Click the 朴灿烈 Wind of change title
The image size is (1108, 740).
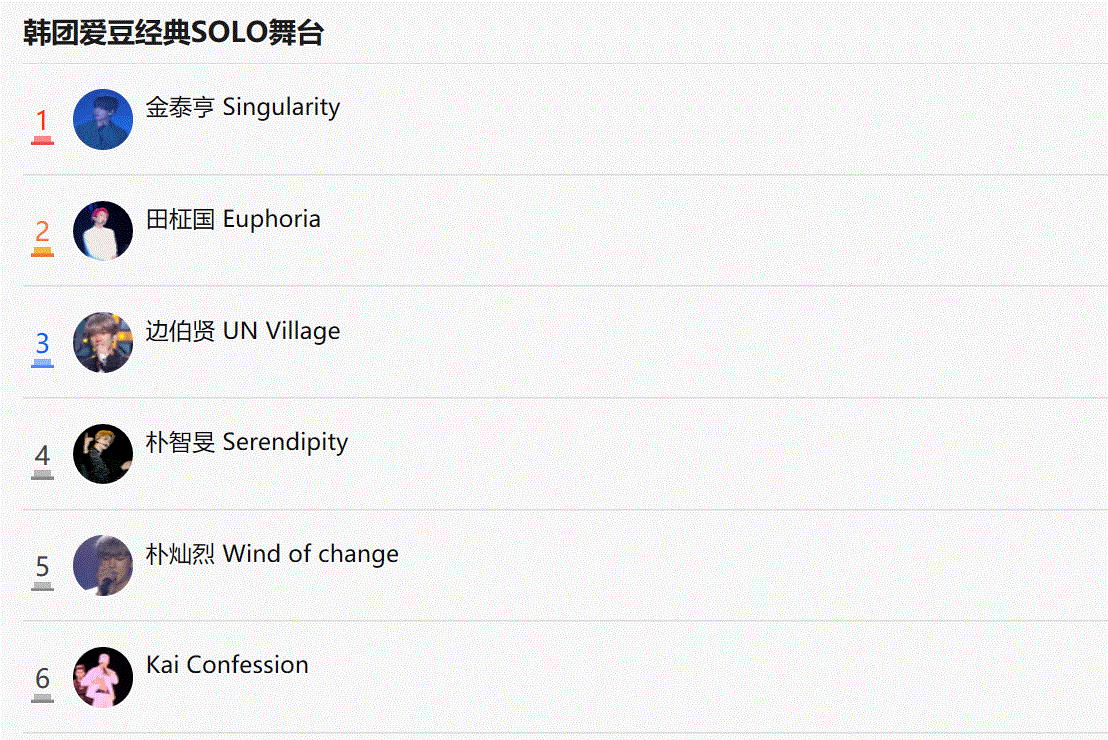[x=272, y=554]
